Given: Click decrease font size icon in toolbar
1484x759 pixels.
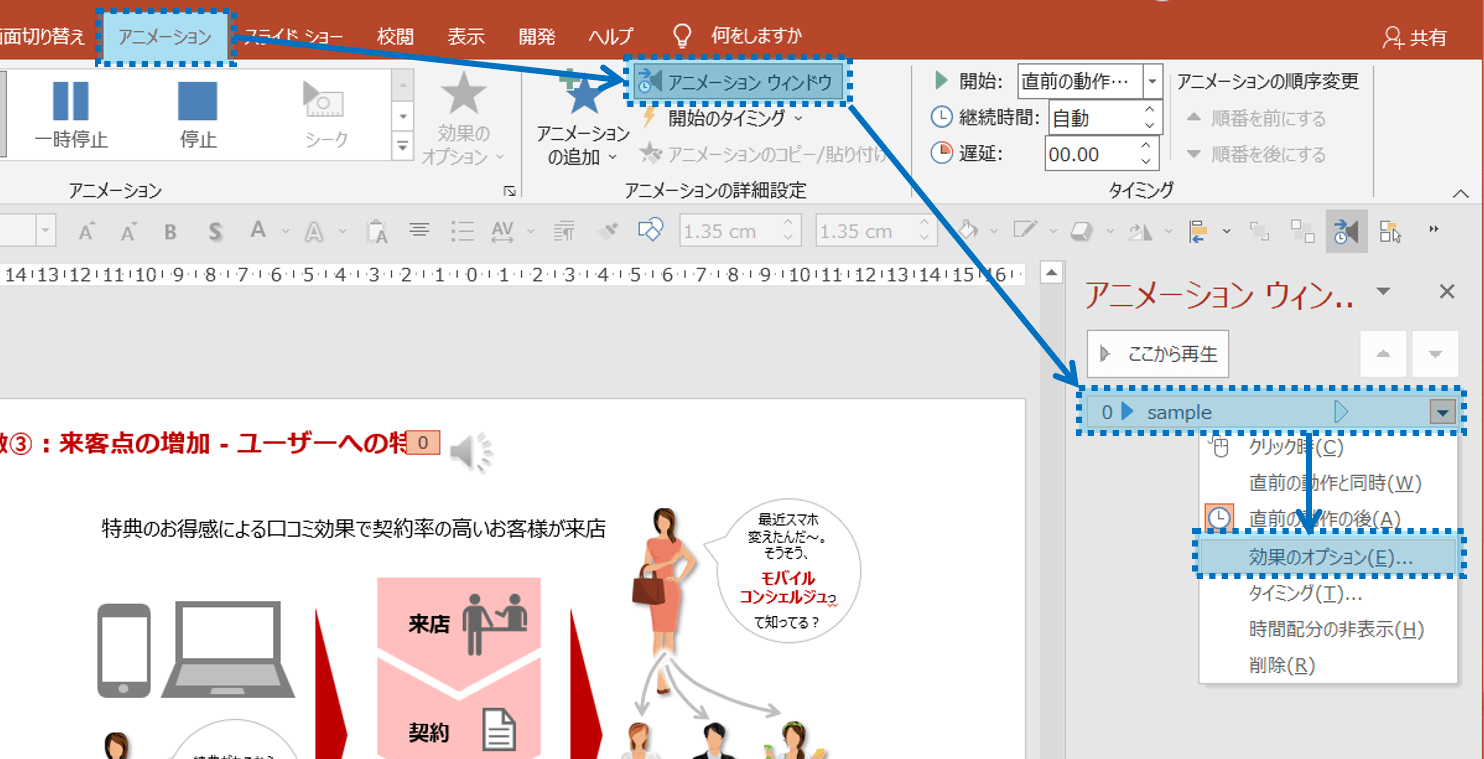Looking at the screenshot, I should point(128,232).
